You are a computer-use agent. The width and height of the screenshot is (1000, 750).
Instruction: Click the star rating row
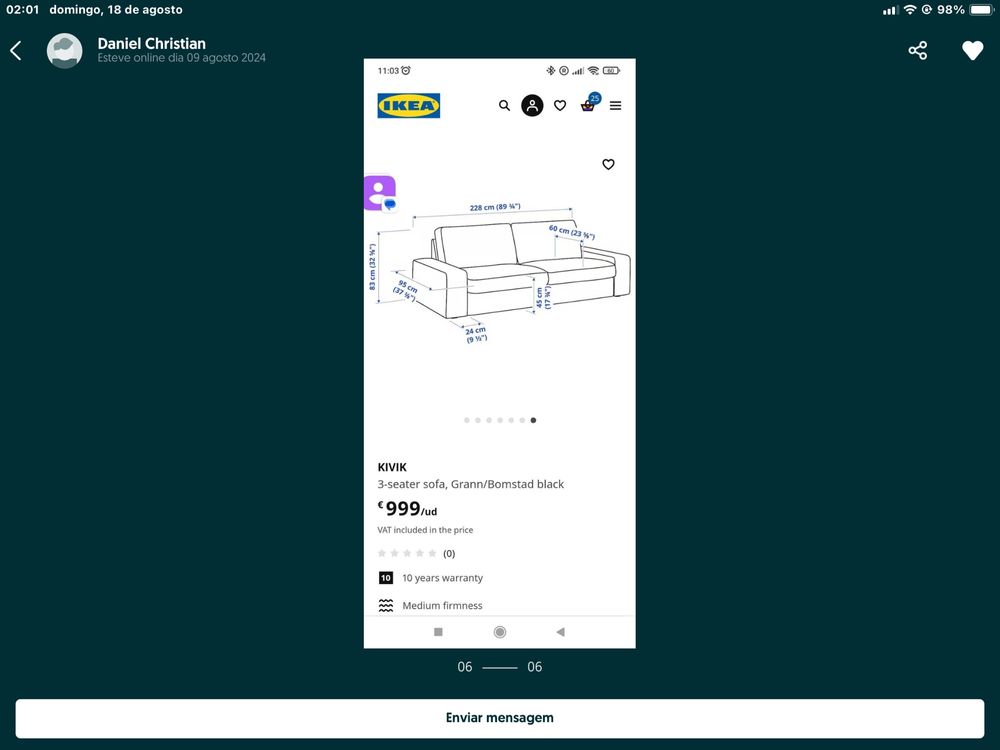(416, 553)
